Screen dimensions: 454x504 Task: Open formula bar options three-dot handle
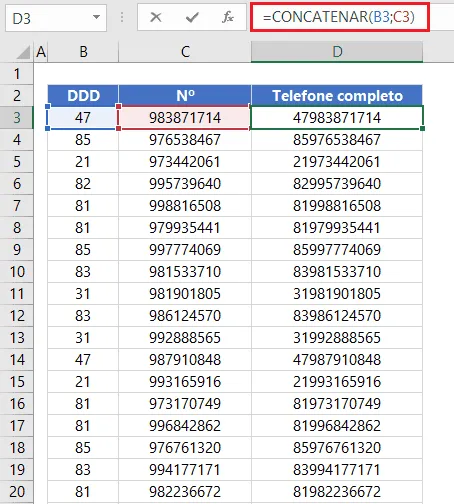pyautogui.click(x=122, y=17)
